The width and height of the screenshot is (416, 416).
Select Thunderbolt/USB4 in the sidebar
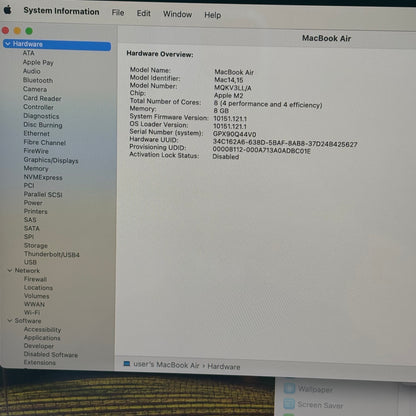tap(52, 254)
